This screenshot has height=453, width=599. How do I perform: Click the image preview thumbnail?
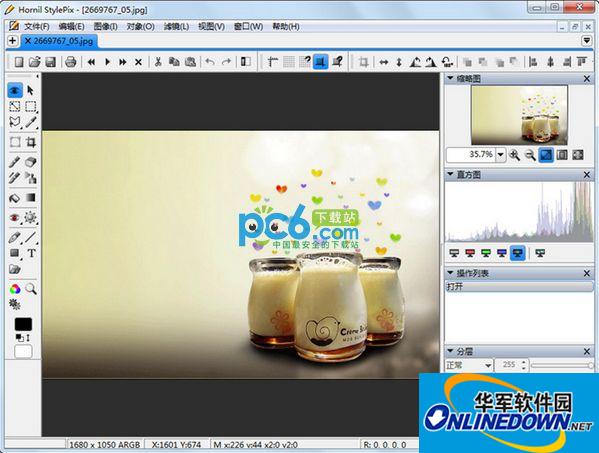pos(519,115)
